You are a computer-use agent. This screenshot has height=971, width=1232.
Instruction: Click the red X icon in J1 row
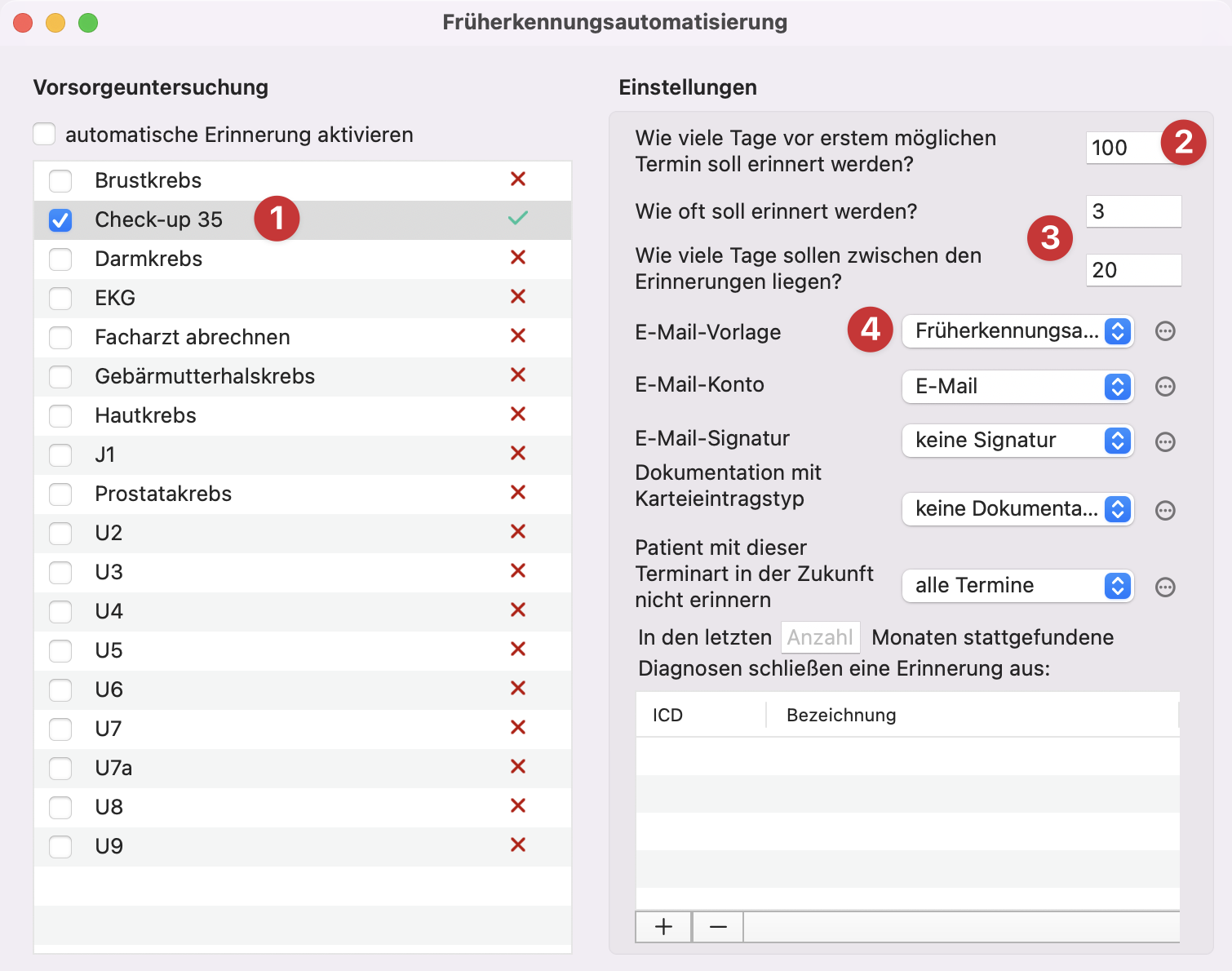517,453
